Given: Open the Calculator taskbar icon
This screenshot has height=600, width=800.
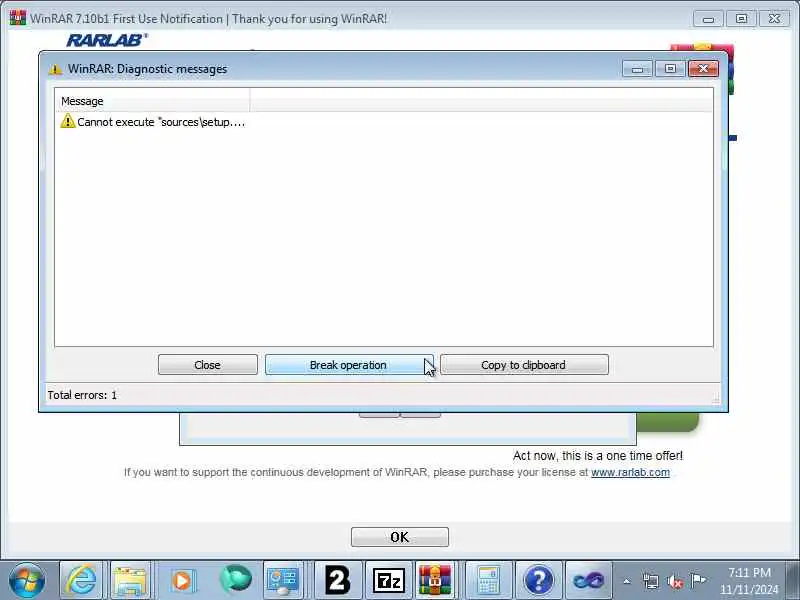Looking at the screenshot, I should 488,581.
